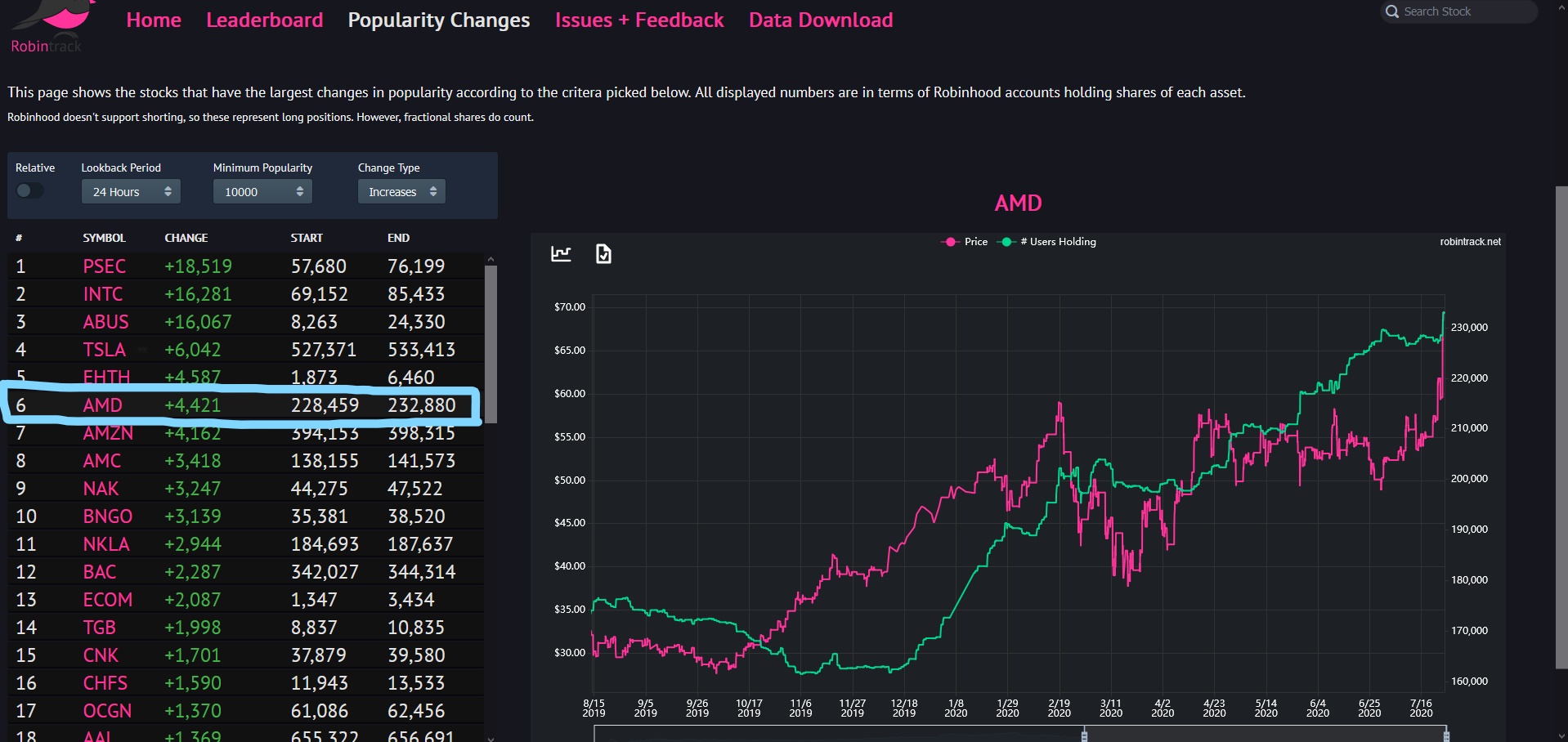Image resolution: width=1568 pixels, height=742 pixels.
Task: Click the page scrollbar down arrow
Action: pyautogui.click(x=1561, y=735)
